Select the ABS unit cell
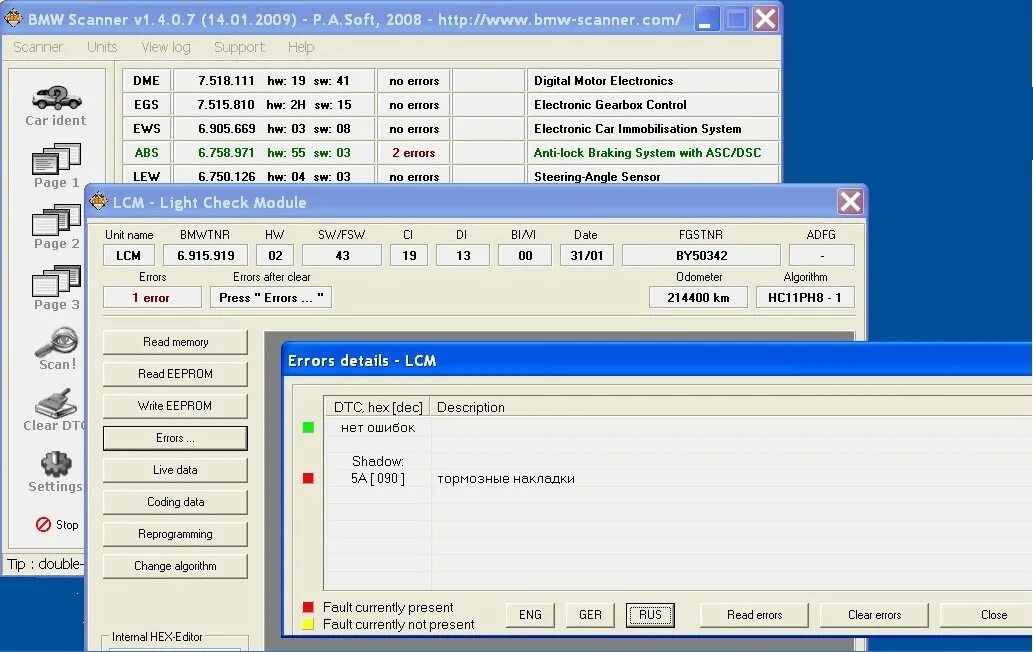Viewport: 1033px width, 652px height. click(146, 153)
